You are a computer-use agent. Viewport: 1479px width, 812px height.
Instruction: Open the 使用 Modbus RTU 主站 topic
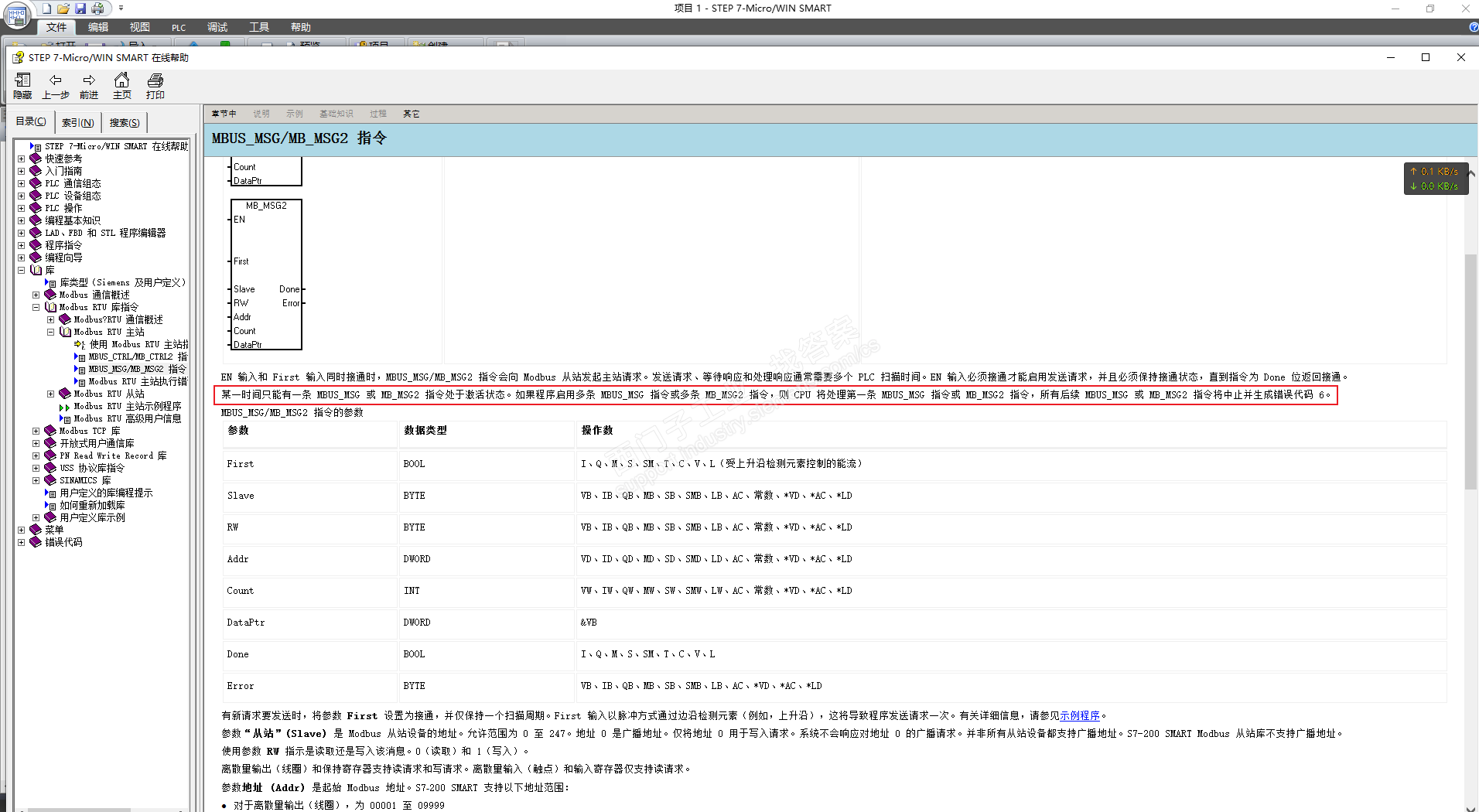pos(138,344)
